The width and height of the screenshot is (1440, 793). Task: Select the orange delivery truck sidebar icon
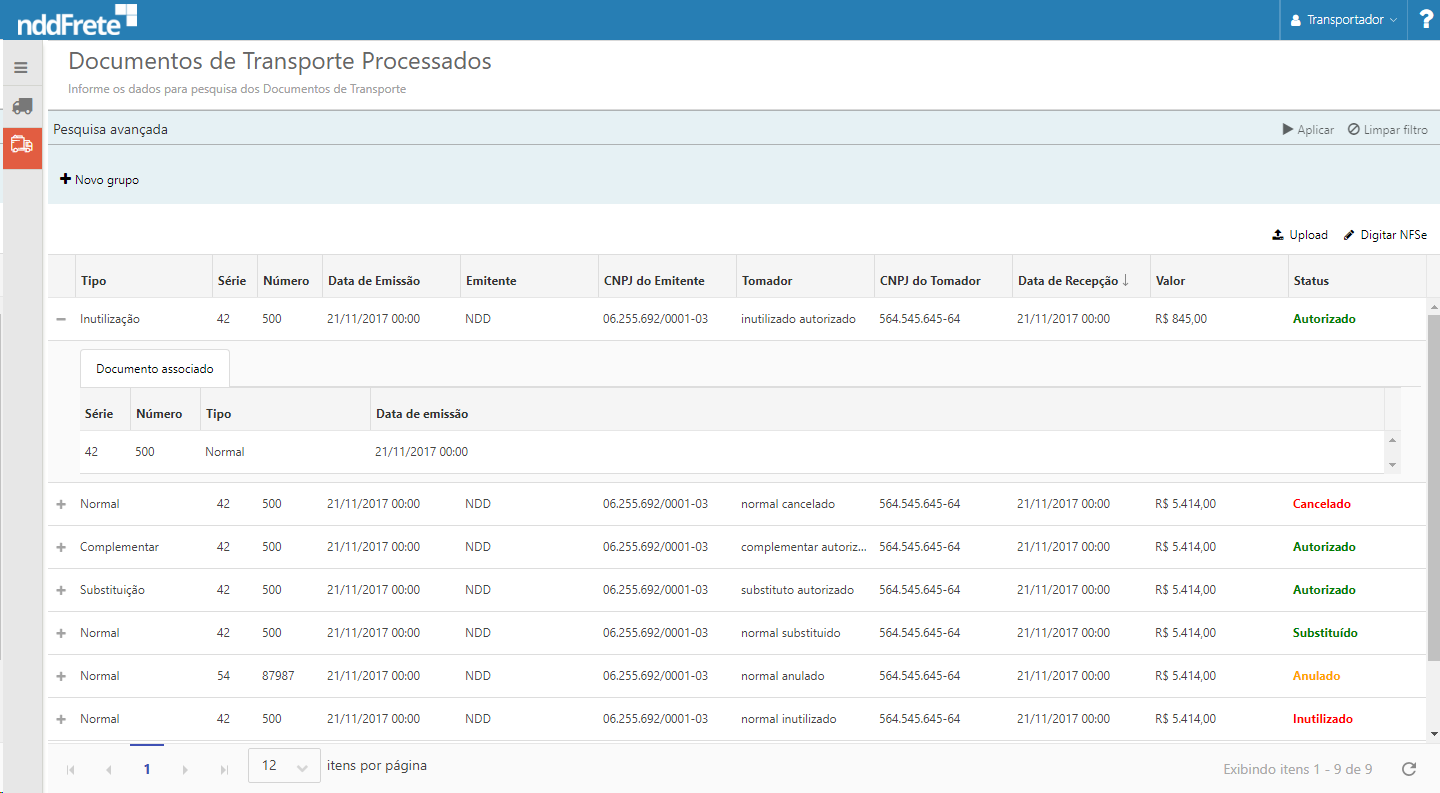click(22, 145)
